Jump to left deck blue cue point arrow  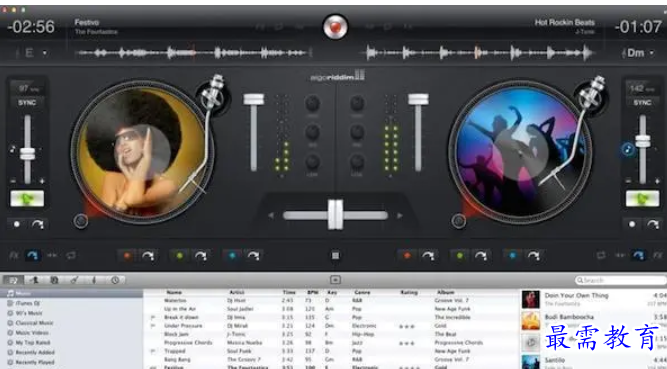click(x=253, y=256)
